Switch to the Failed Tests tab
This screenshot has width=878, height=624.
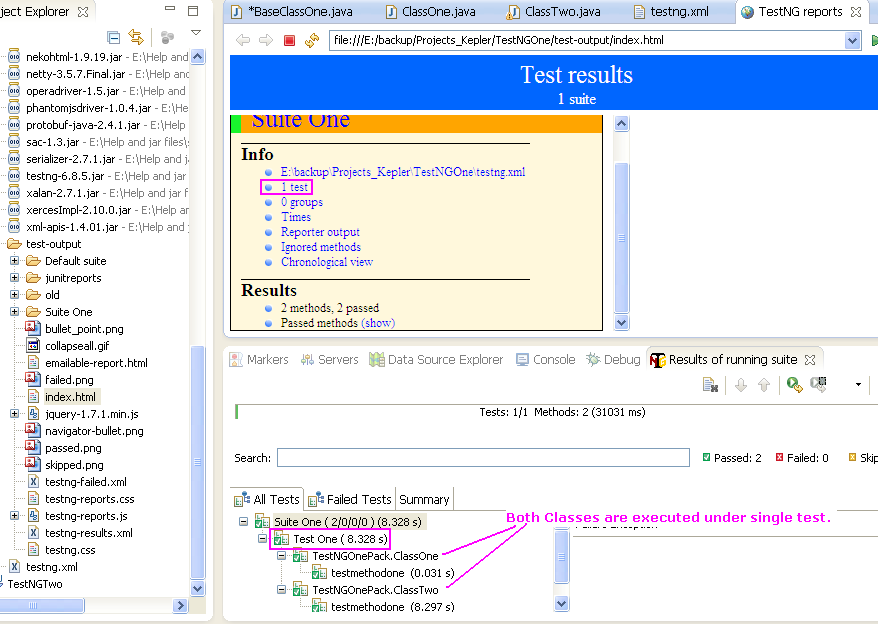coord(352,499)
